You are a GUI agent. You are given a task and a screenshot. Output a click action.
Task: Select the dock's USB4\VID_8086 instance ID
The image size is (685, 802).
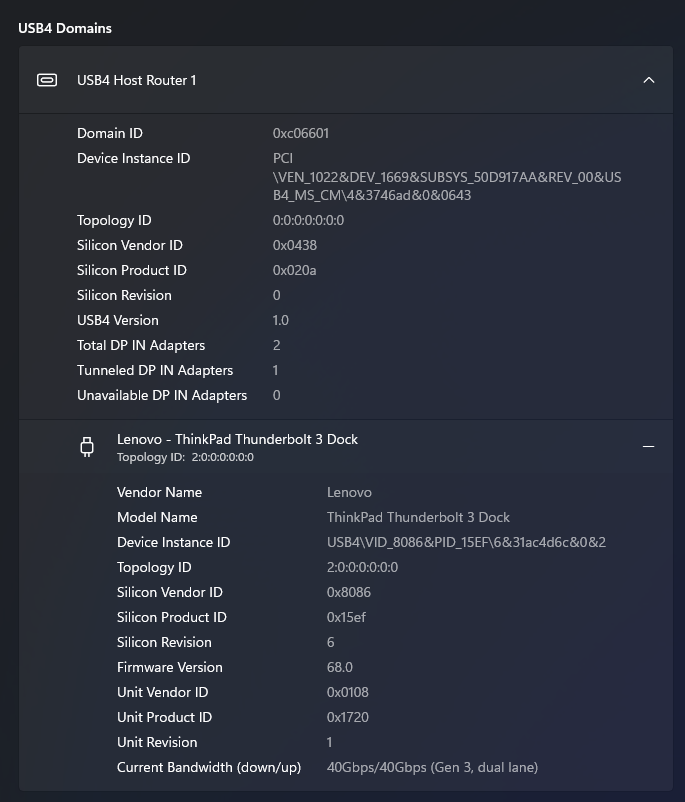[466, 542]
